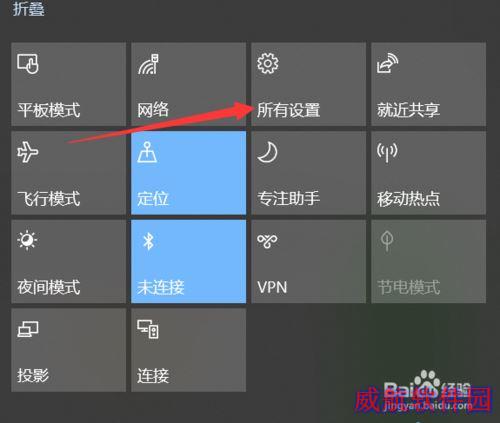Disable the 定位 location tile
The height and width of the screenshot is (423, 500).
pos(189,173)
